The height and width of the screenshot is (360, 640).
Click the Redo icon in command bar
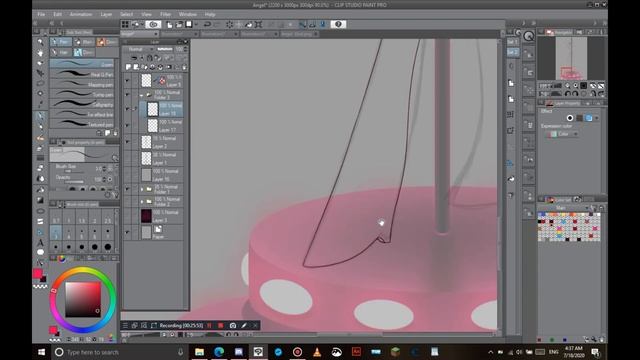218,24
